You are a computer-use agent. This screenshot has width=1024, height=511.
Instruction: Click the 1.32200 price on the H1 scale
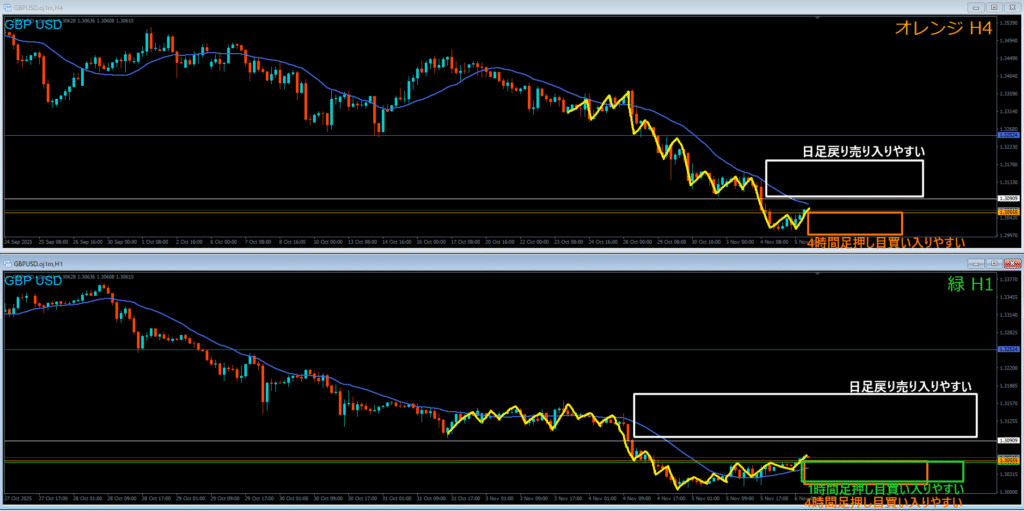tap(1008, 368)
